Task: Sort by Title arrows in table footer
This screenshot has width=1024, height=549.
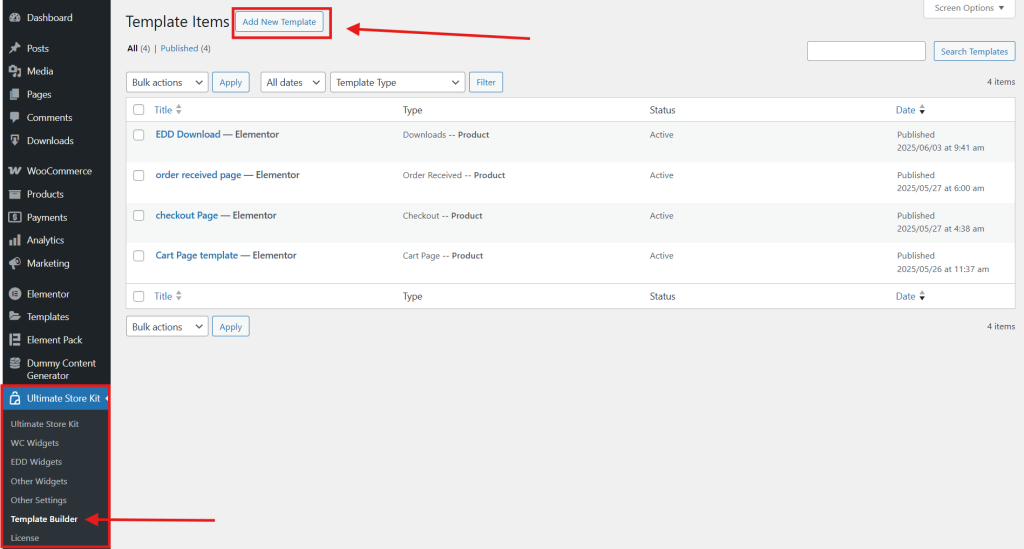Action: (178, 296)
